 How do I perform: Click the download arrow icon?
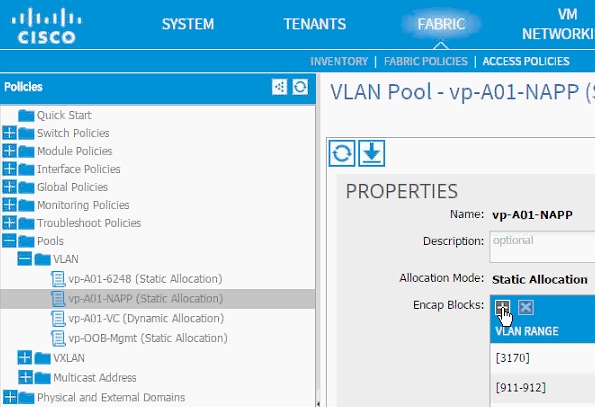371,153
